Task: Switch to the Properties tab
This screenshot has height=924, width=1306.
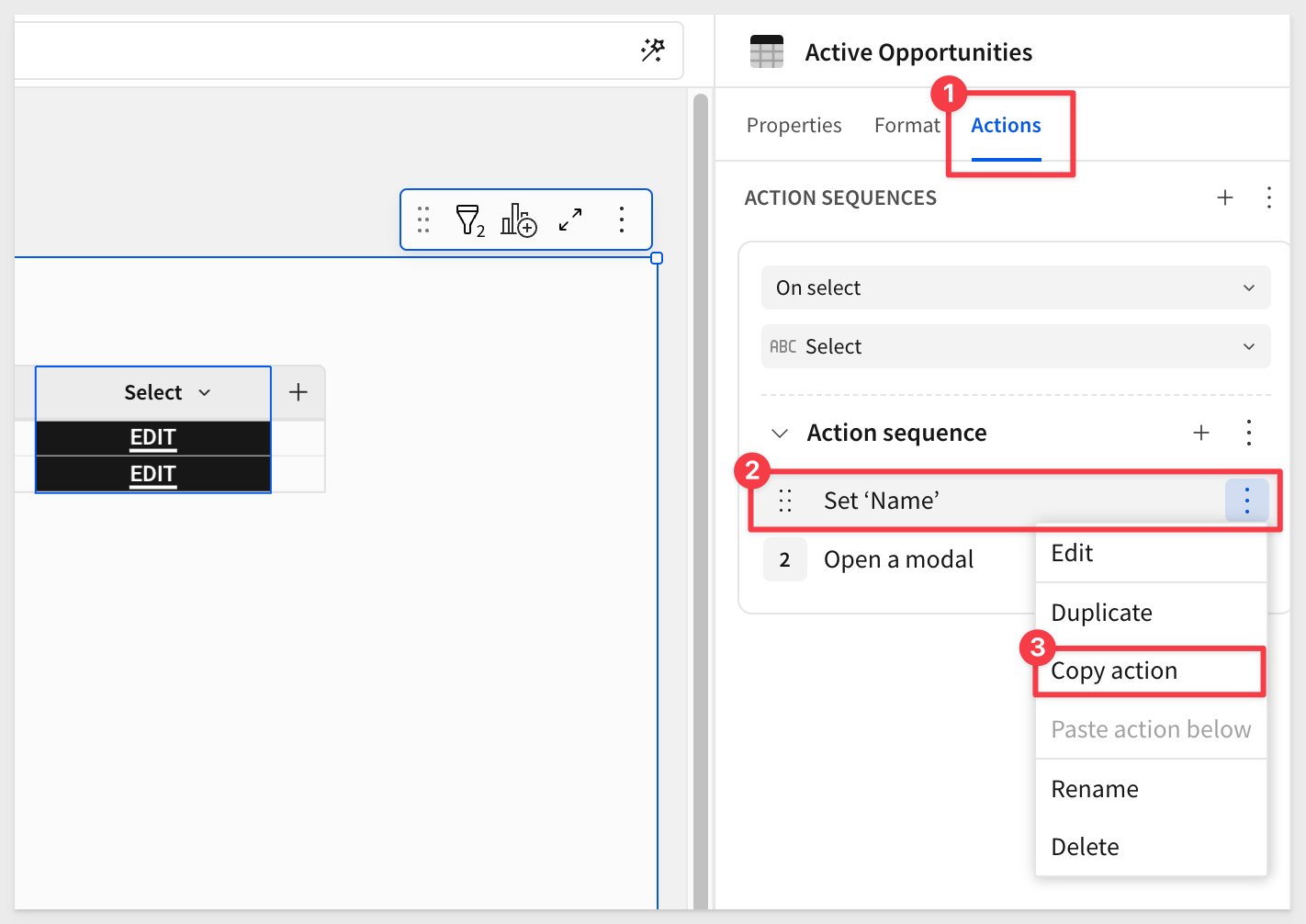Action: [794, 126]
